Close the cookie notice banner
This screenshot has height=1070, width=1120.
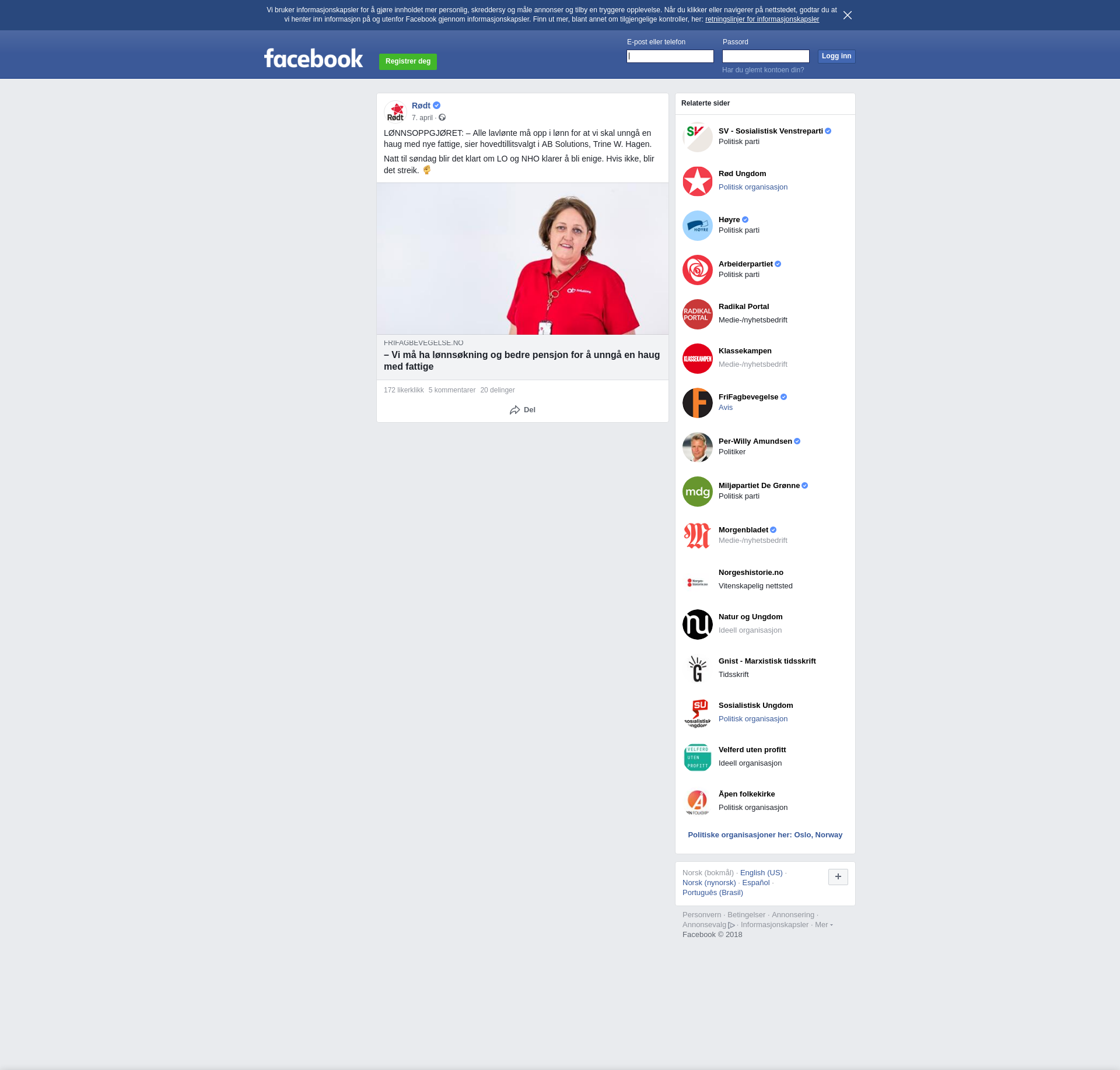pyautogui.click(x=848, y=15)
